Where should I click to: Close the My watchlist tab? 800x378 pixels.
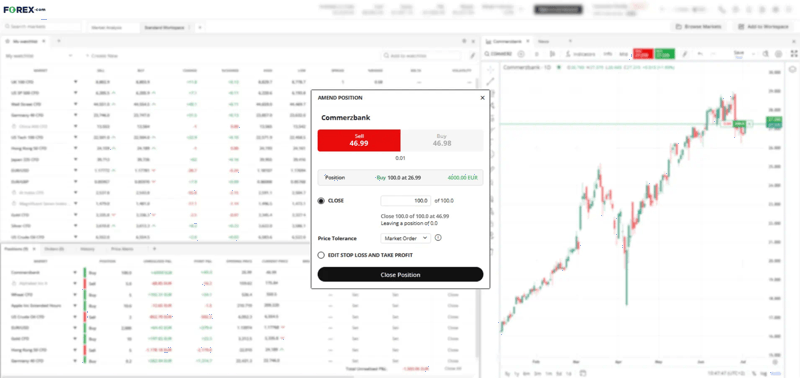pyautogui.click(x=44, y=41)
